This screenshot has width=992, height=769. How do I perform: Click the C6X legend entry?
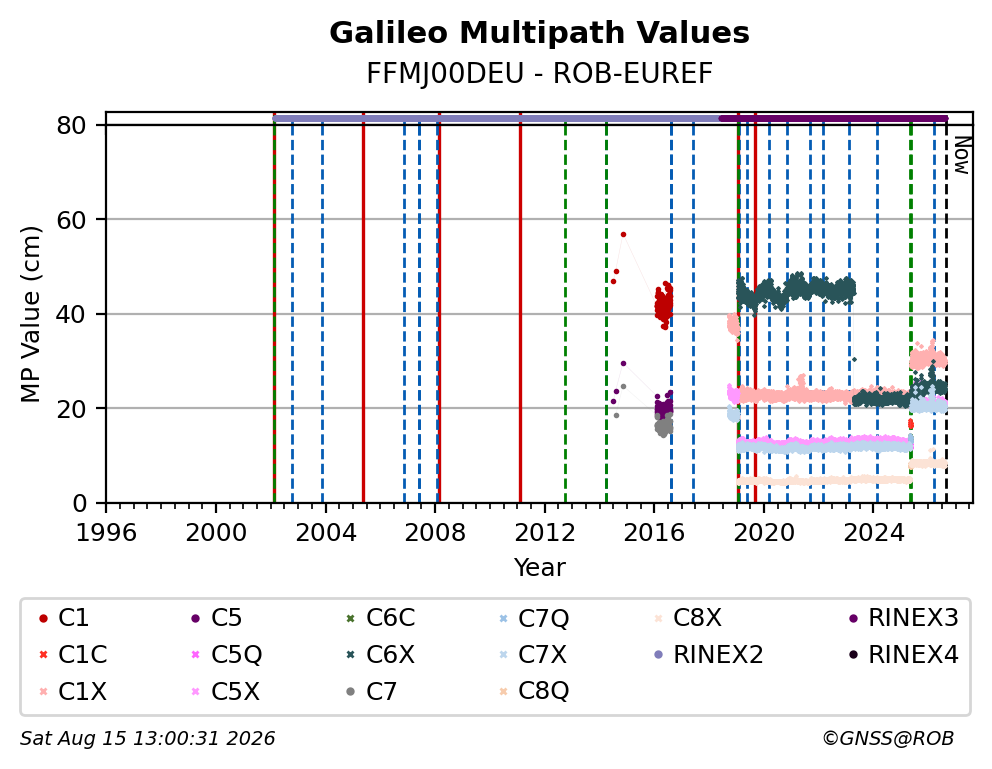380,655
